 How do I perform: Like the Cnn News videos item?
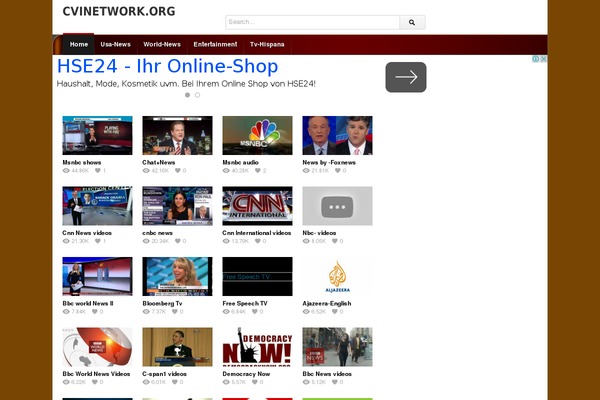98,241
